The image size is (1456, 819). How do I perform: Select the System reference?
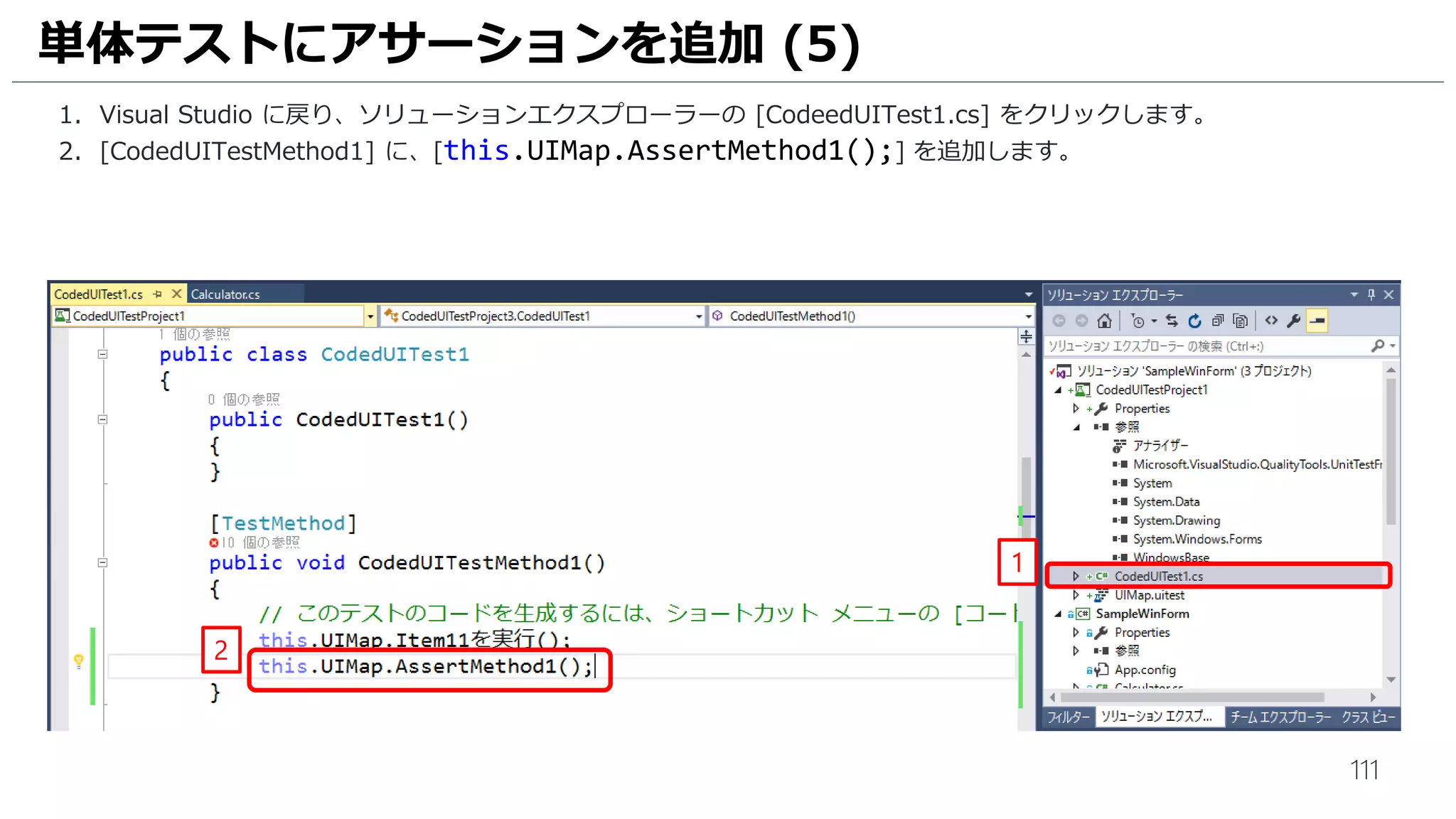coord(1152,483)
